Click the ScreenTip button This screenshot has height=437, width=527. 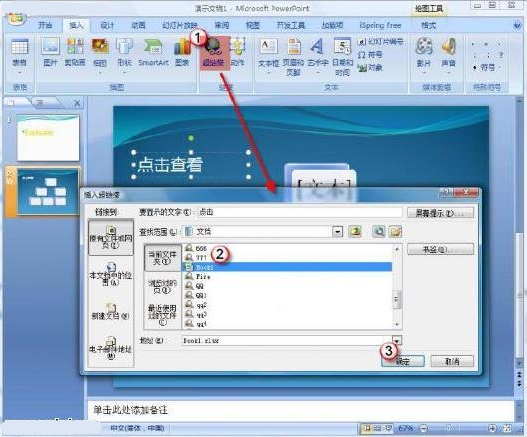click(440, 213)
